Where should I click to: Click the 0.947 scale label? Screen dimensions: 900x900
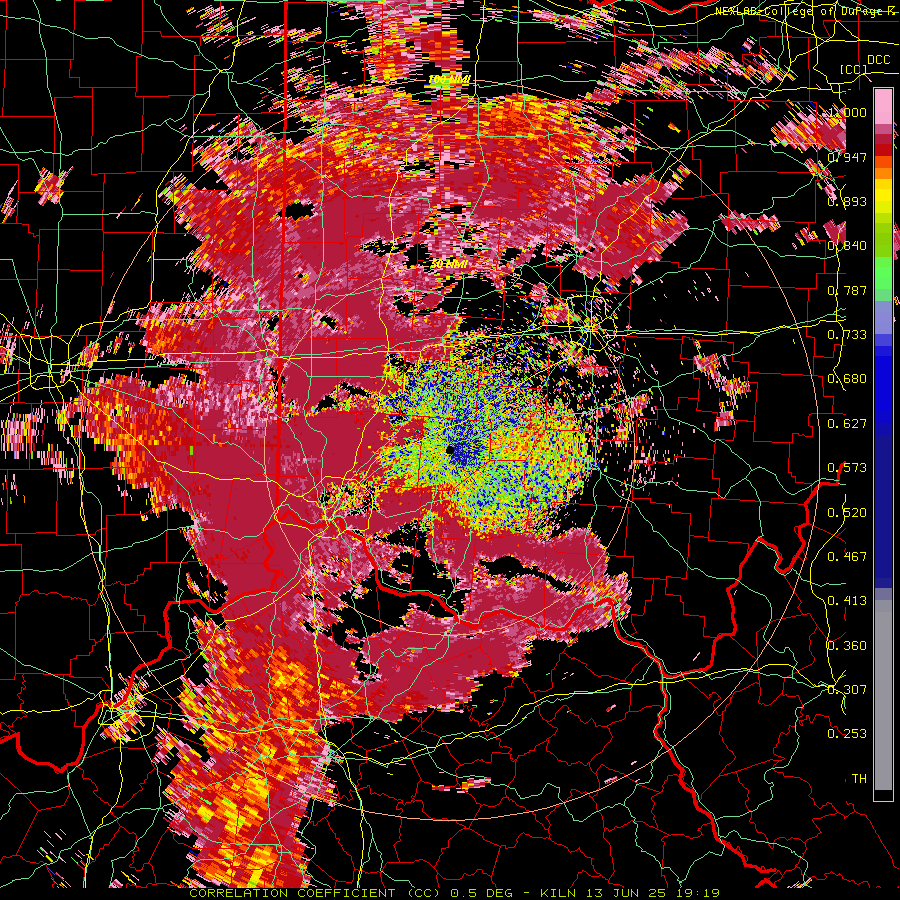click(847, 157)
